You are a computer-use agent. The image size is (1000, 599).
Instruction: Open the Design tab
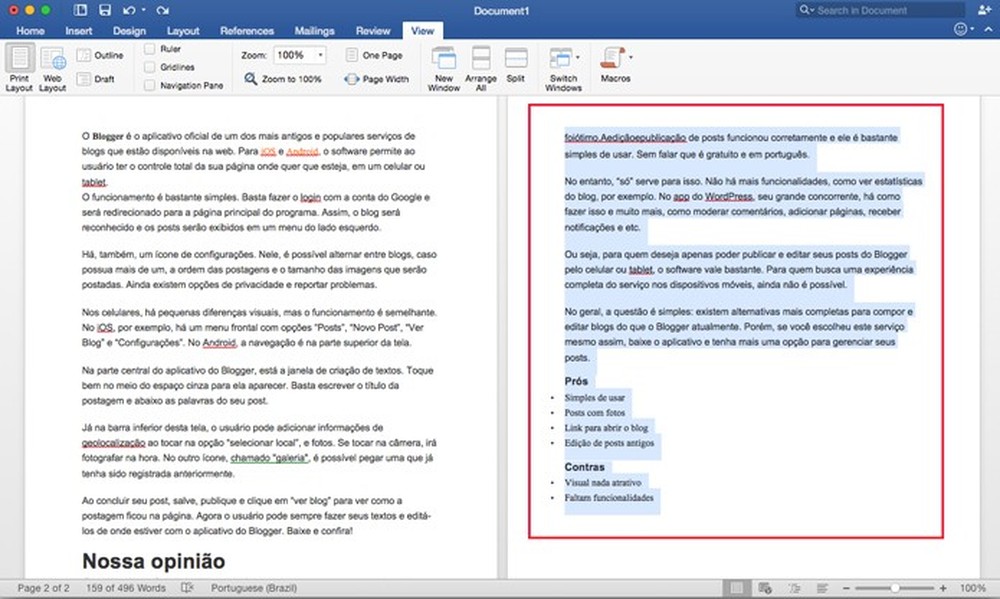(129, 31)
